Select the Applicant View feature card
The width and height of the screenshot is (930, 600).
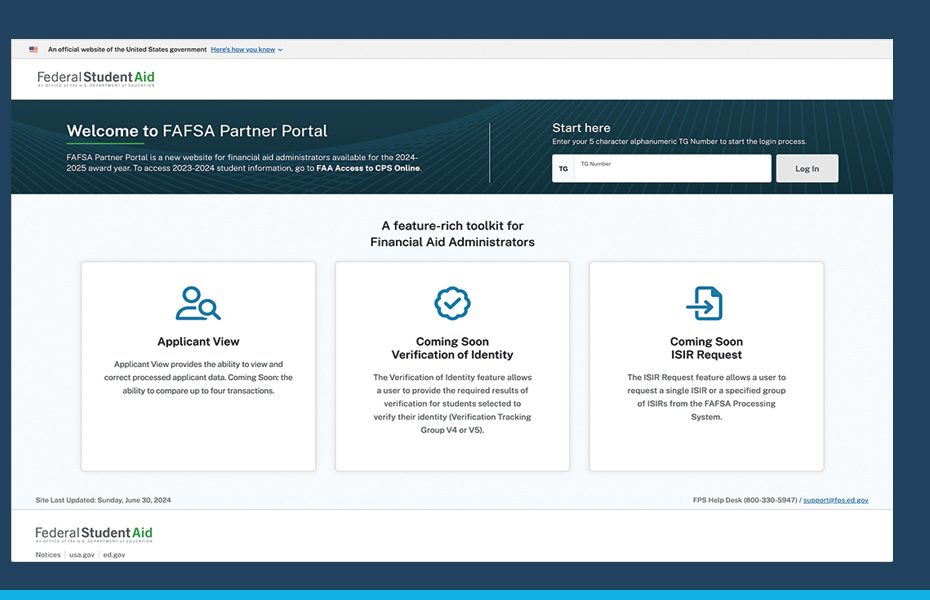coord(198,365)
